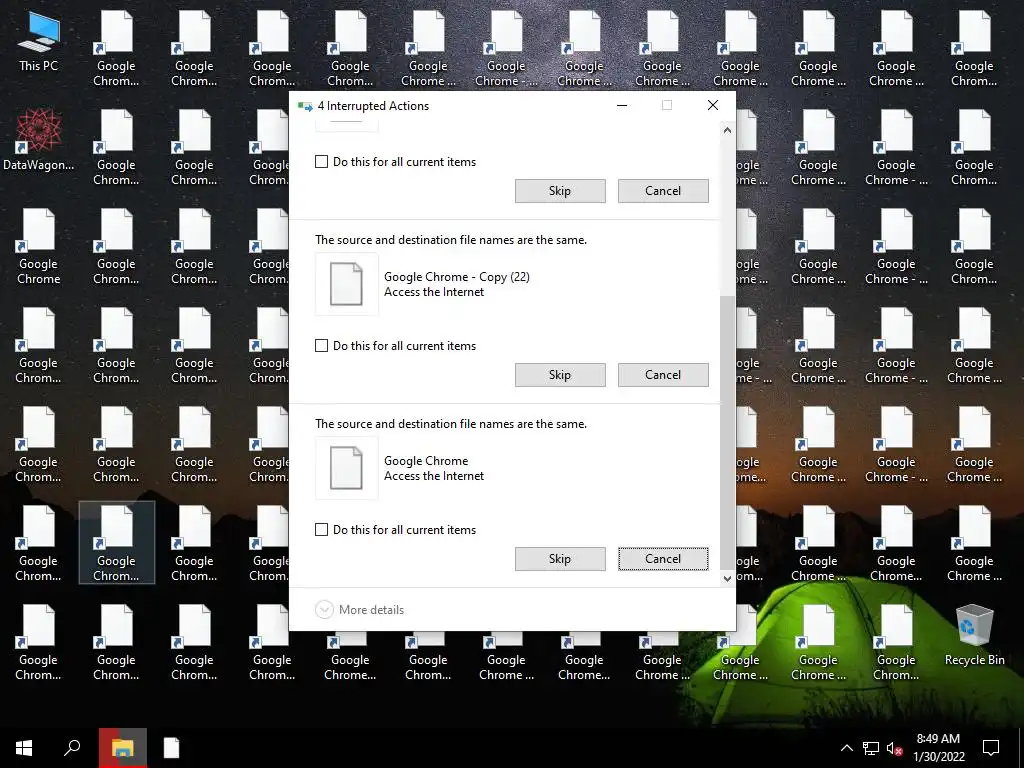Open the network status tray icon

coord(871,748)
